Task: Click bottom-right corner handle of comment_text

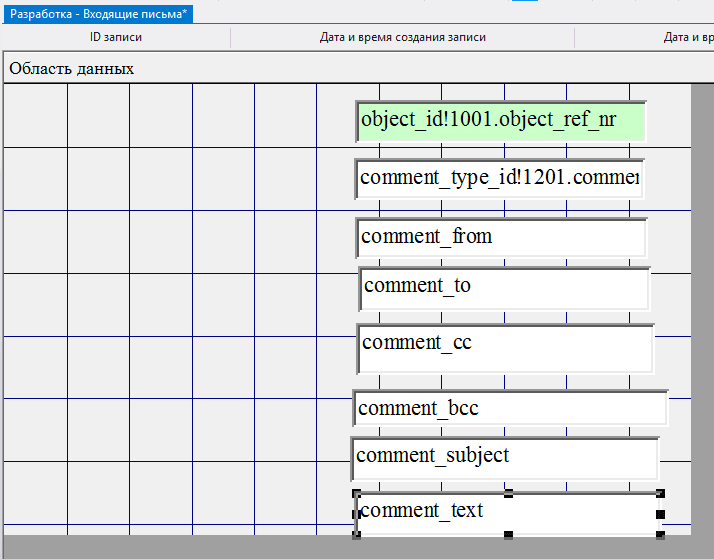Action: 660,535
